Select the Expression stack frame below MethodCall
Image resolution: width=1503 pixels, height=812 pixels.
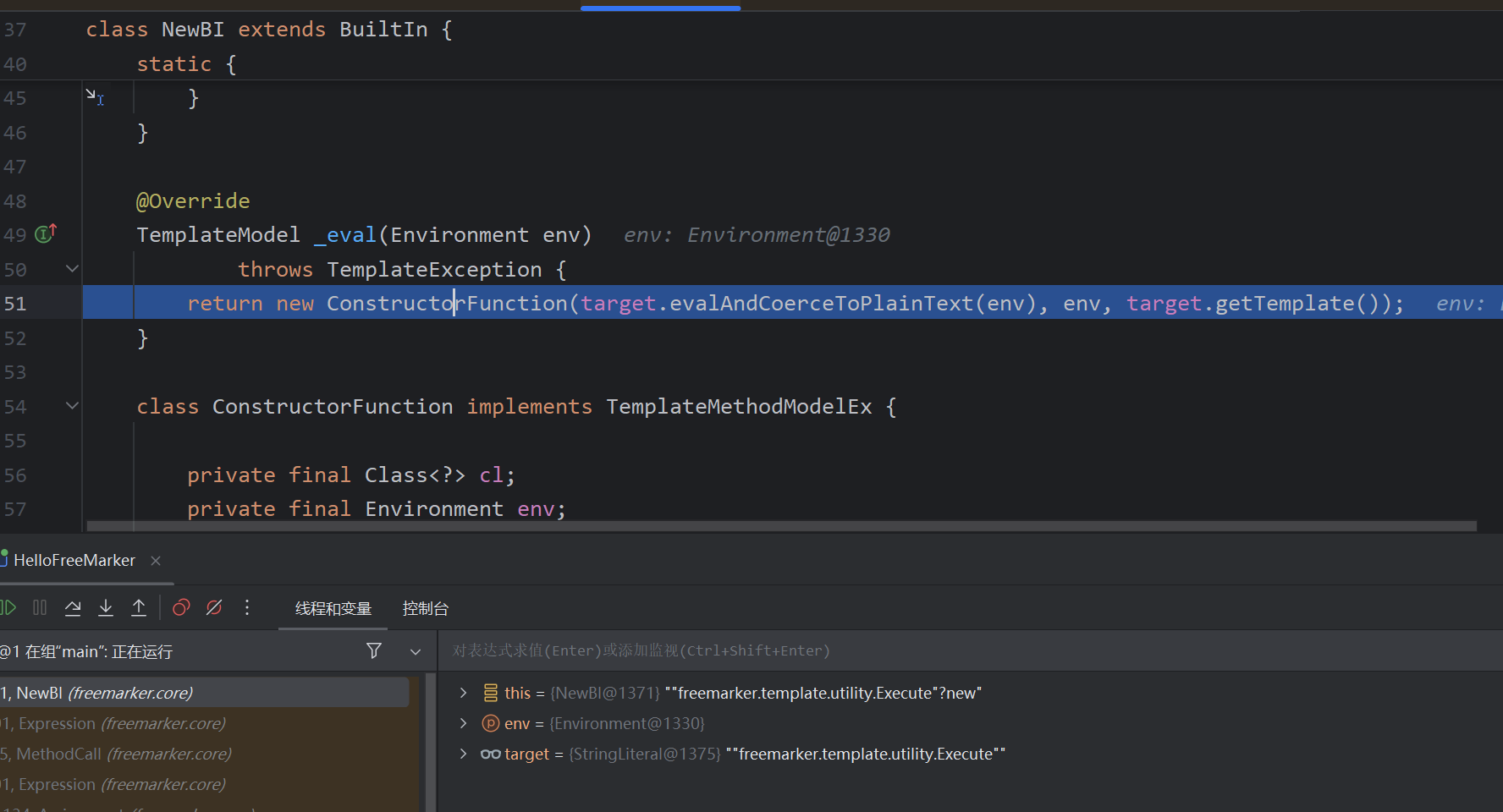pyautogui.click(x=204, y=784)
